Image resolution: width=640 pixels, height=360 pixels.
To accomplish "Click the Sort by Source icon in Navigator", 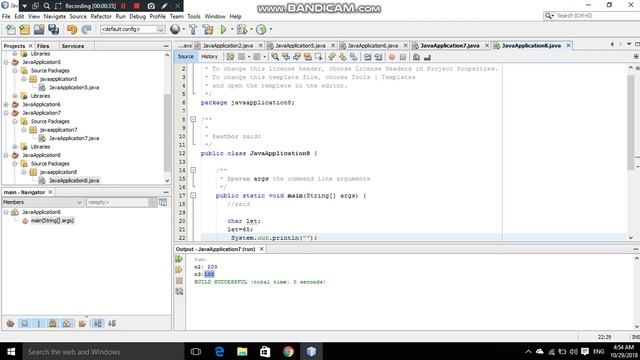I will point(111,323).
